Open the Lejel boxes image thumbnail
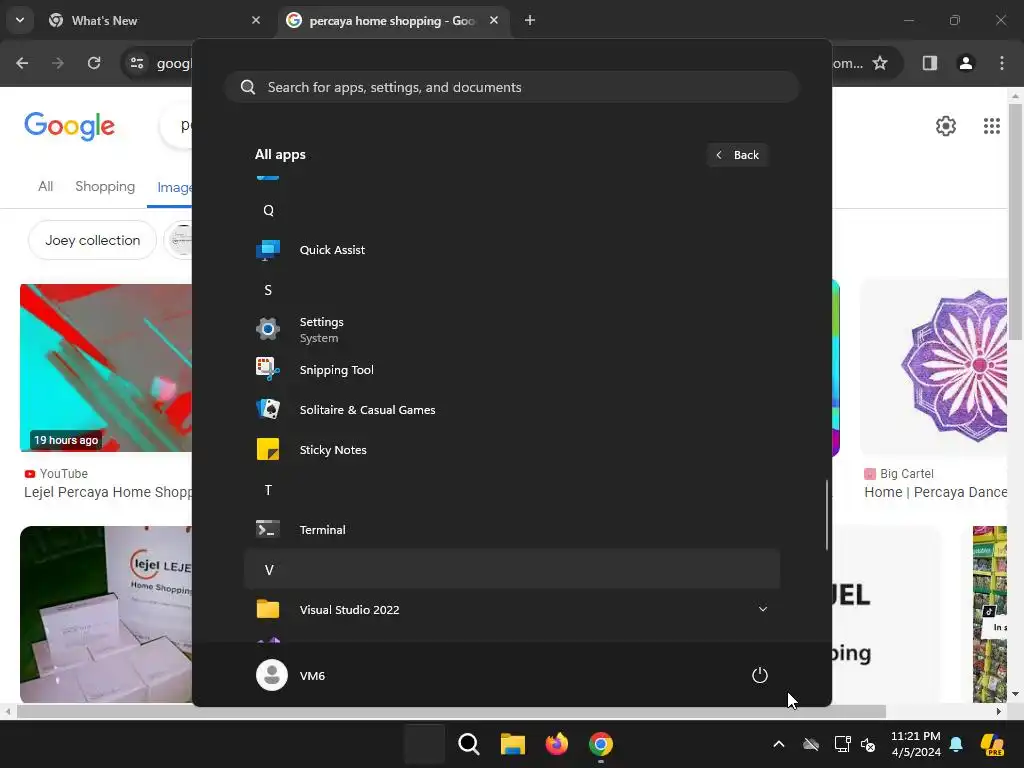1024x768 pixels. click(106, 614)
